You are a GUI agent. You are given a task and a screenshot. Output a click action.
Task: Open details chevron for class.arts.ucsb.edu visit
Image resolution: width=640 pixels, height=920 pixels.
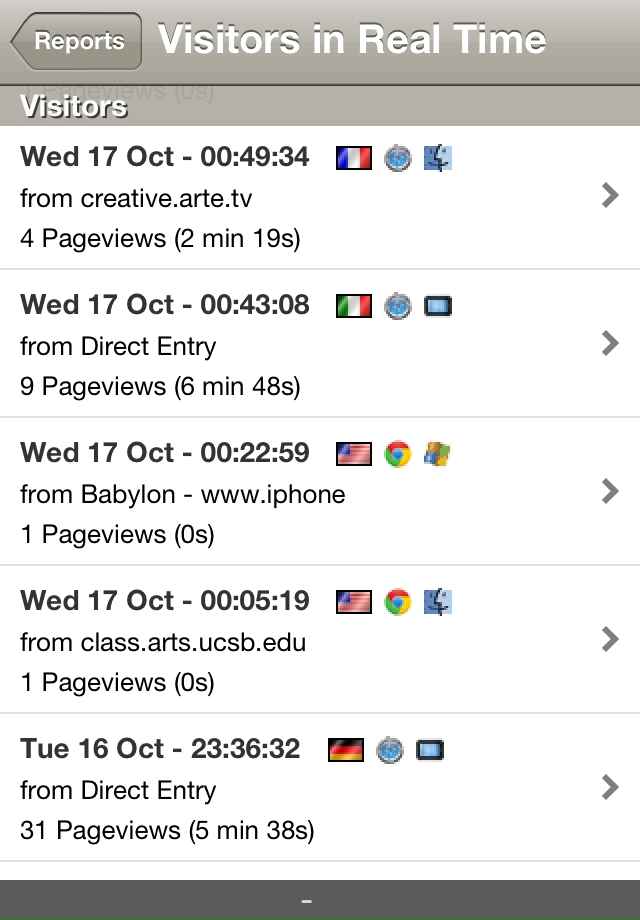(610, 639)
